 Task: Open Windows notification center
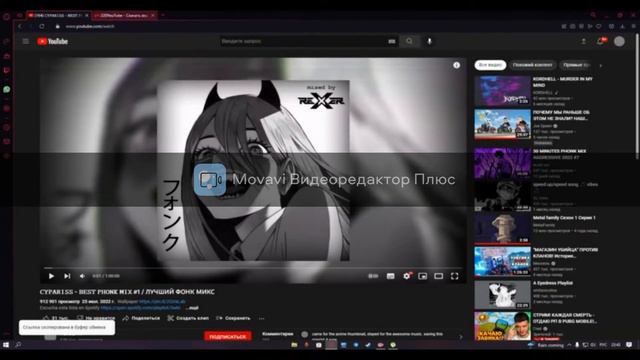629,345
